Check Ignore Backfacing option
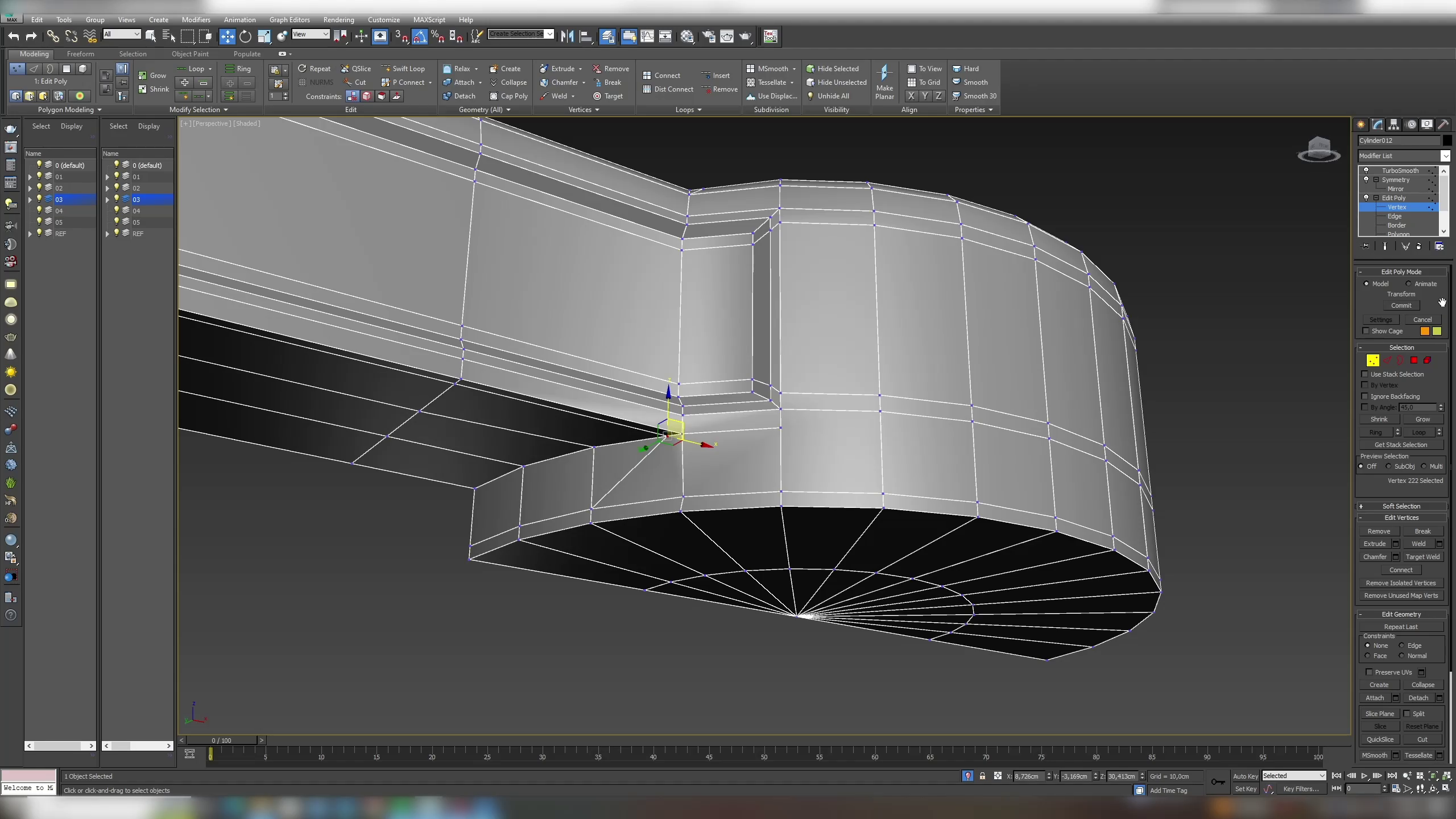The height and width of the screenshot is (819, 1456). 1365,396
